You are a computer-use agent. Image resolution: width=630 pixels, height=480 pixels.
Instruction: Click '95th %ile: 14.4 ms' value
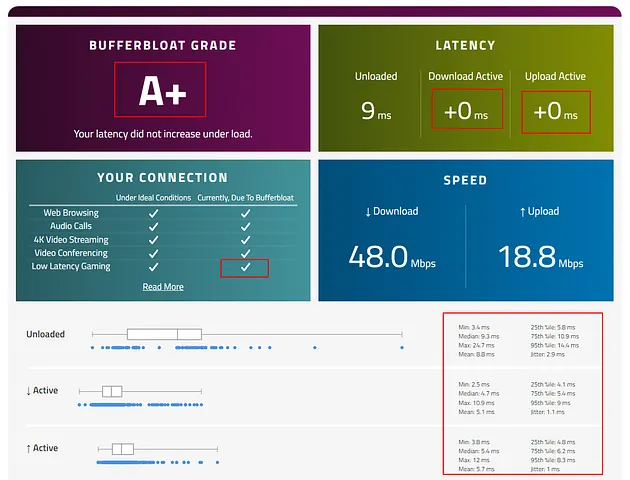click(x=555, y=345)
